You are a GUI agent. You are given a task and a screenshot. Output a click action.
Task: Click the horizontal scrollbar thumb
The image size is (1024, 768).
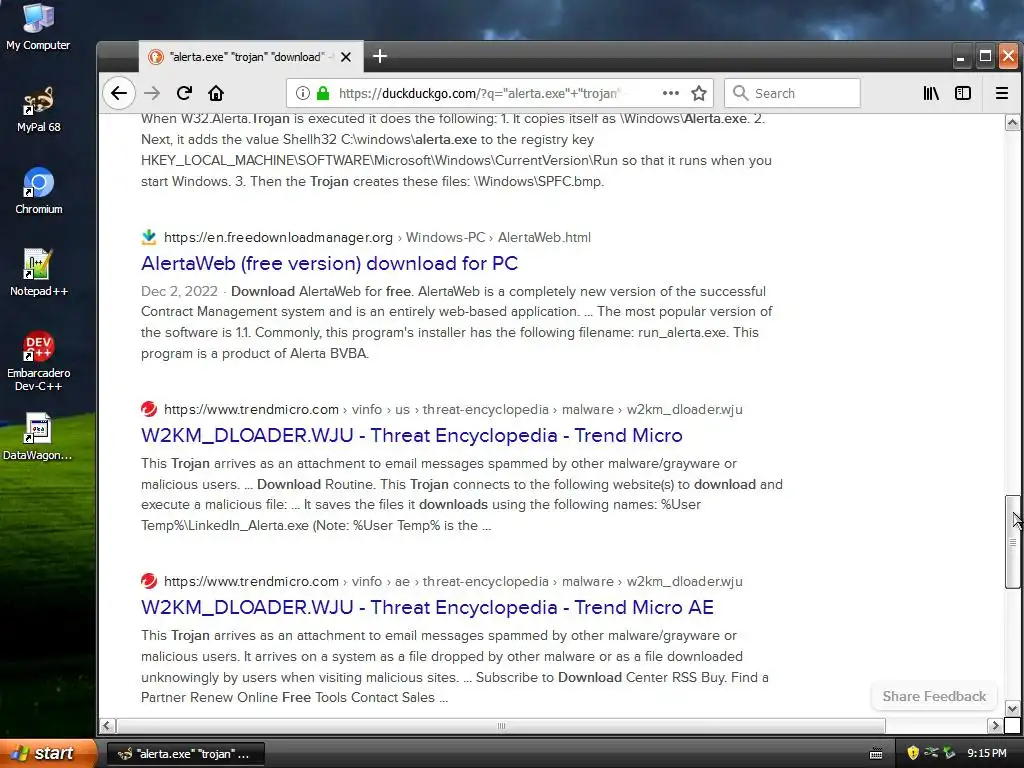pyautogui.click(x=501, y=726)
